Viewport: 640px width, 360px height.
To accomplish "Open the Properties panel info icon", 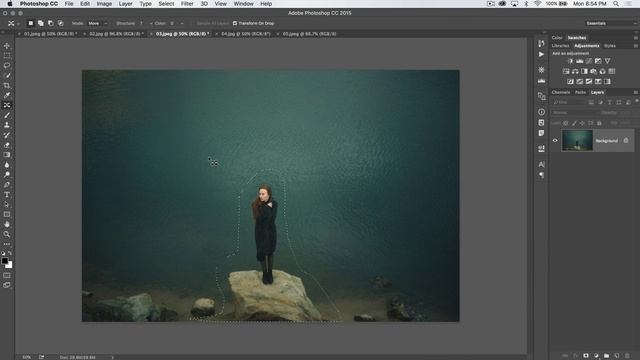I will tap(542, 112).
